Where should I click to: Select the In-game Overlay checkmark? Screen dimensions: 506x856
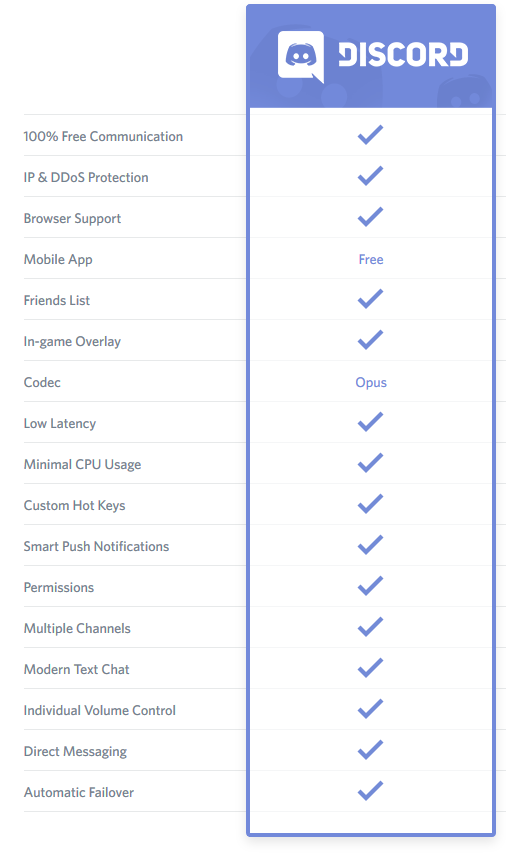point(371,340)
